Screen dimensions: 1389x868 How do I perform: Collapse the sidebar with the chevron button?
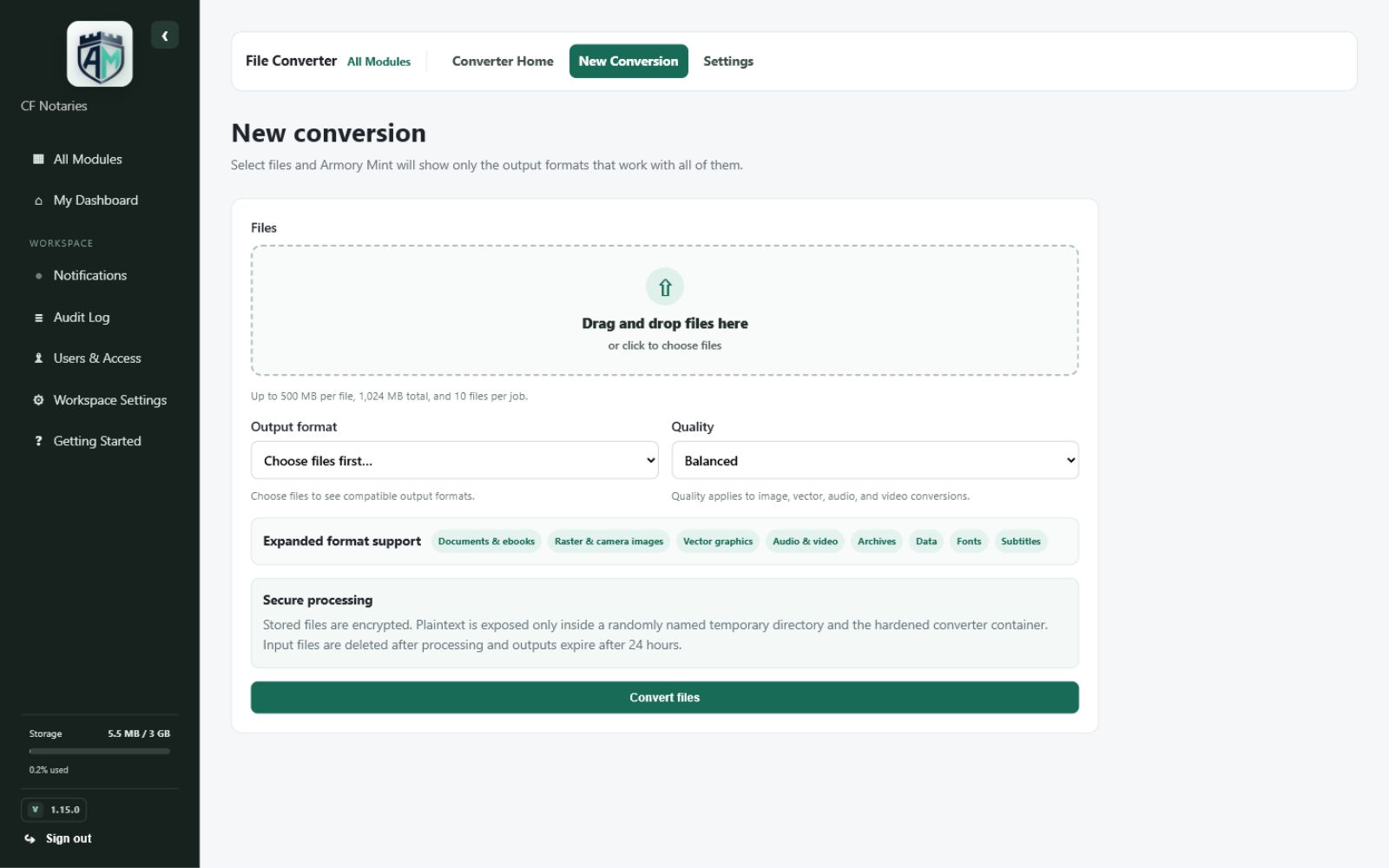click(x=165, y=36)
